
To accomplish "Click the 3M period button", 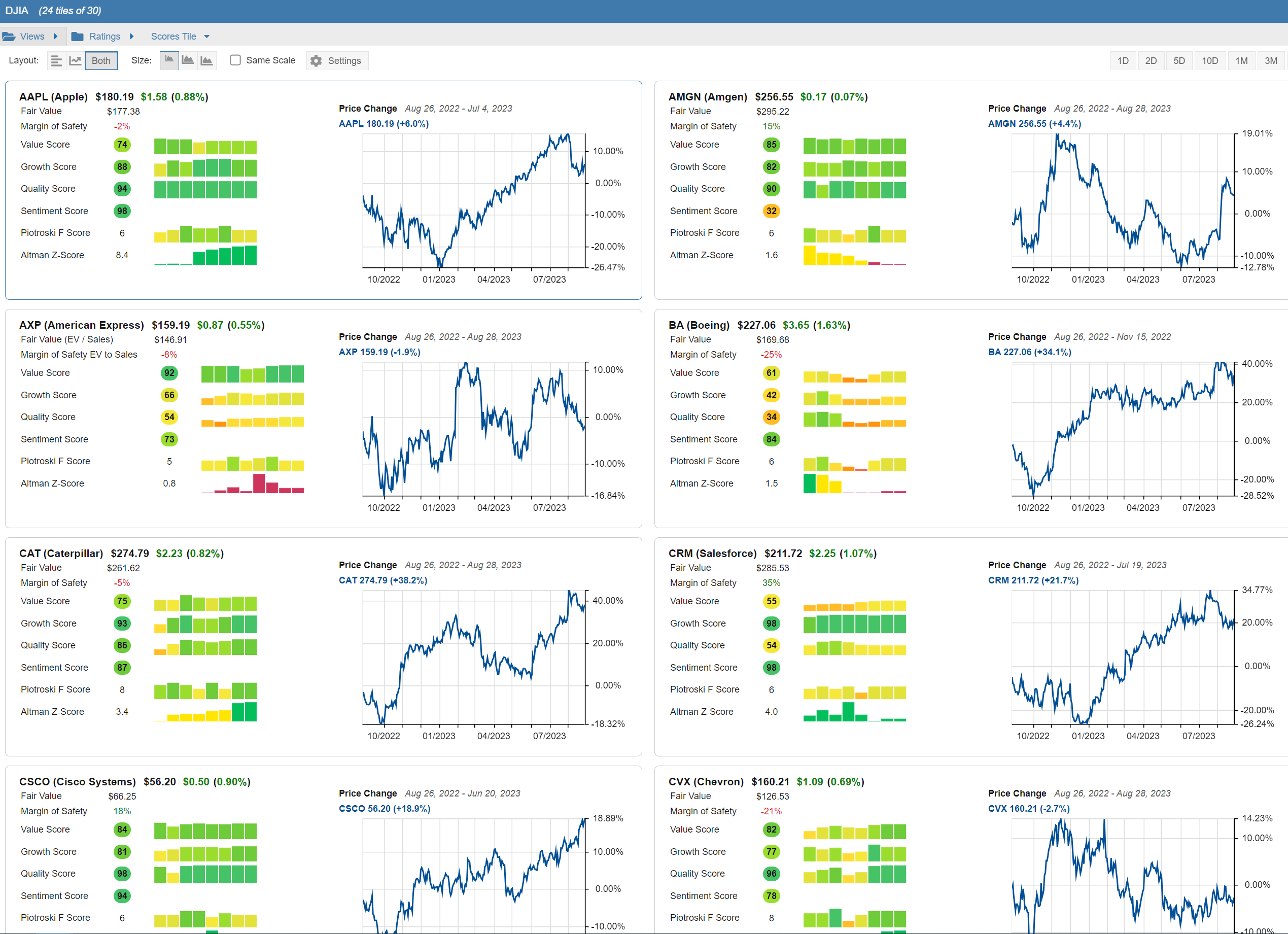I will (1271, 61).
